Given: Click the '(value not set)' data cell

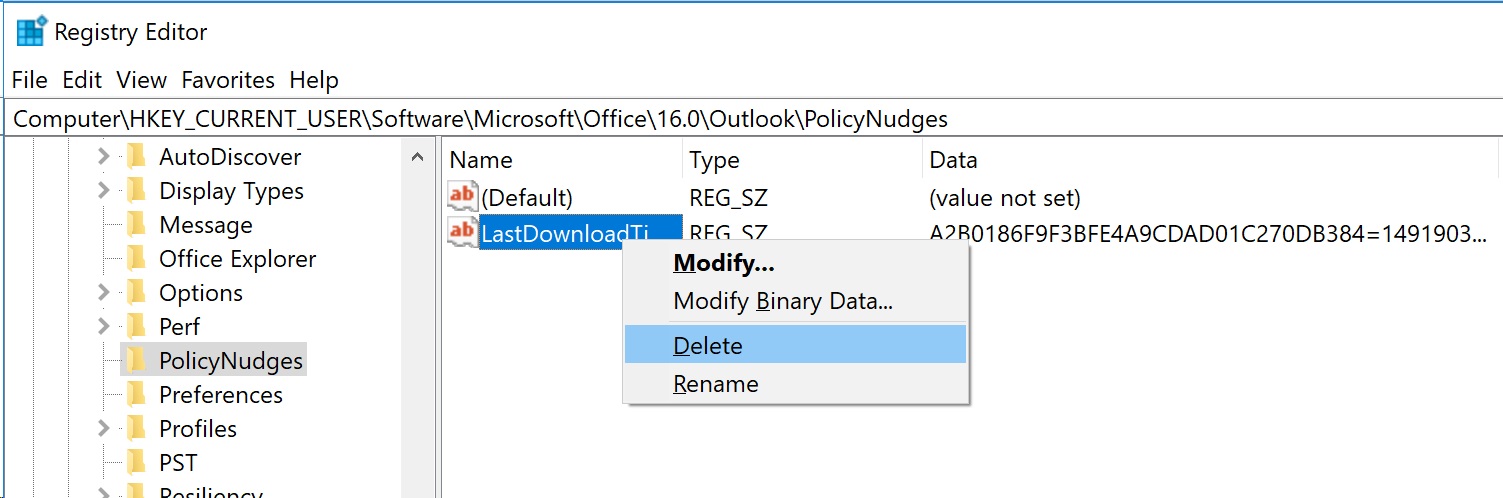Looking at the screenshot, I should 1005,198.
